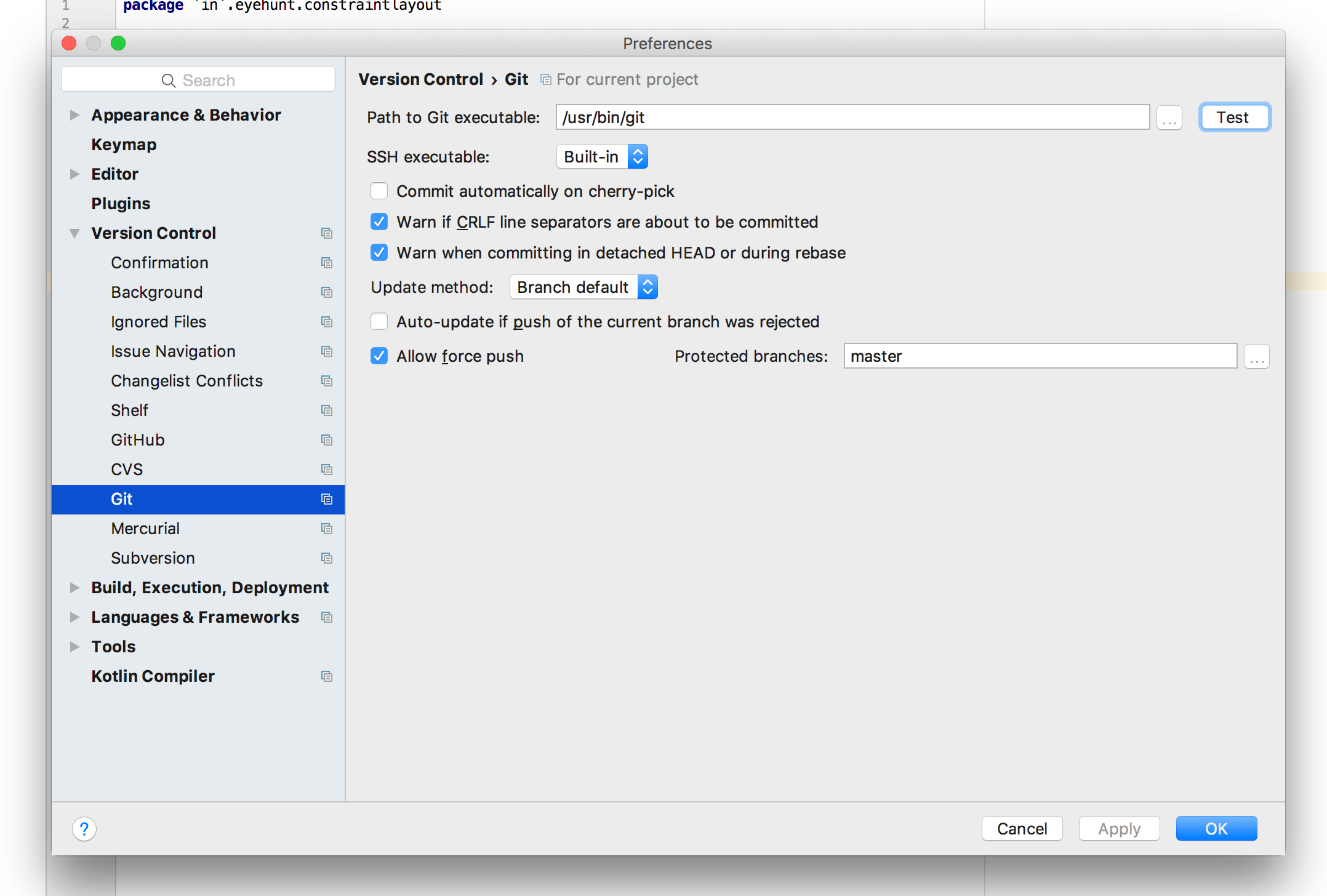Open the browse dialog for Git executable path
This screenshot has width=1327, height=896.
point(1169,117)
